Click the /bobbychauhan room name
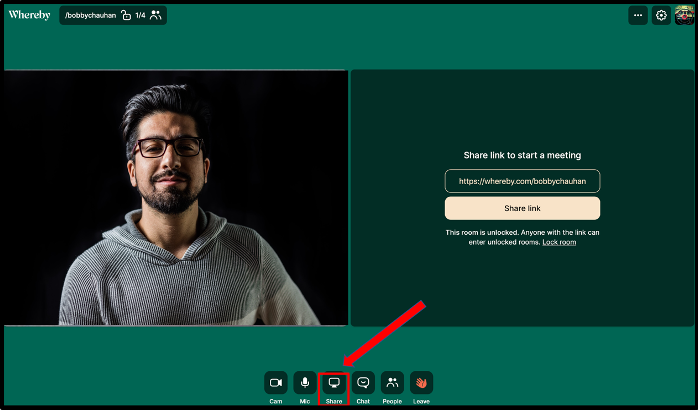This screenshot has height=410, width=698. (90, 15)
